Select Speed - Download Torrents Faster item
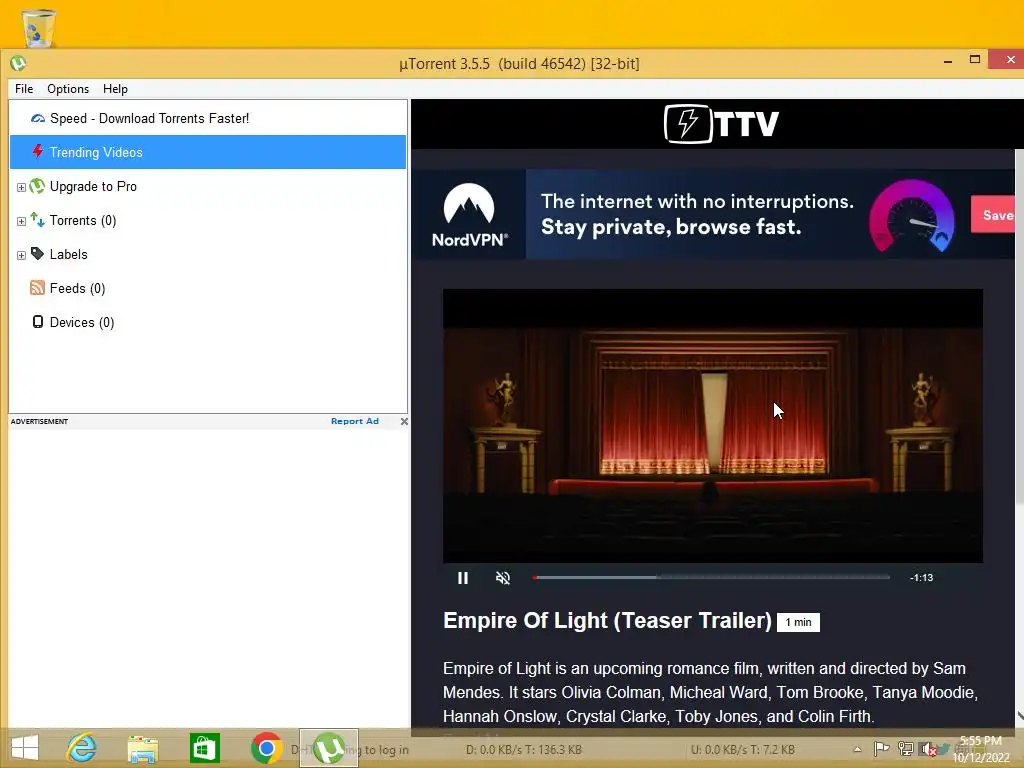The width and height of the screenshot is (1024, 768). 208,118
